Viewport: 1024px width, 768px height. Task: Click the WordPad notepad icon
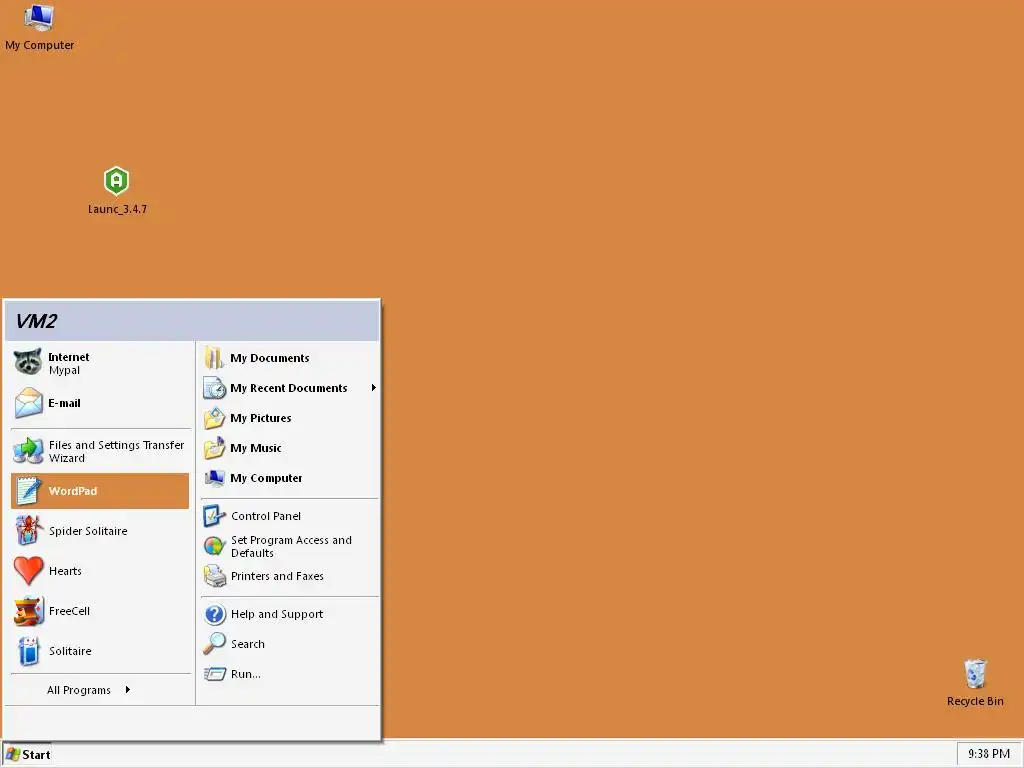coord(28,490)
